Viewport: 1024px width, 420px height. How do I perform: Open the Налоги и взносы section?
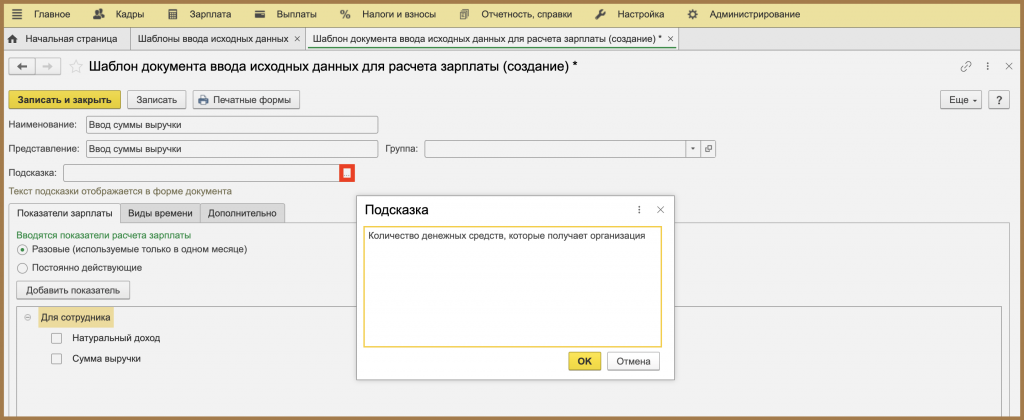tap(388, 14)
